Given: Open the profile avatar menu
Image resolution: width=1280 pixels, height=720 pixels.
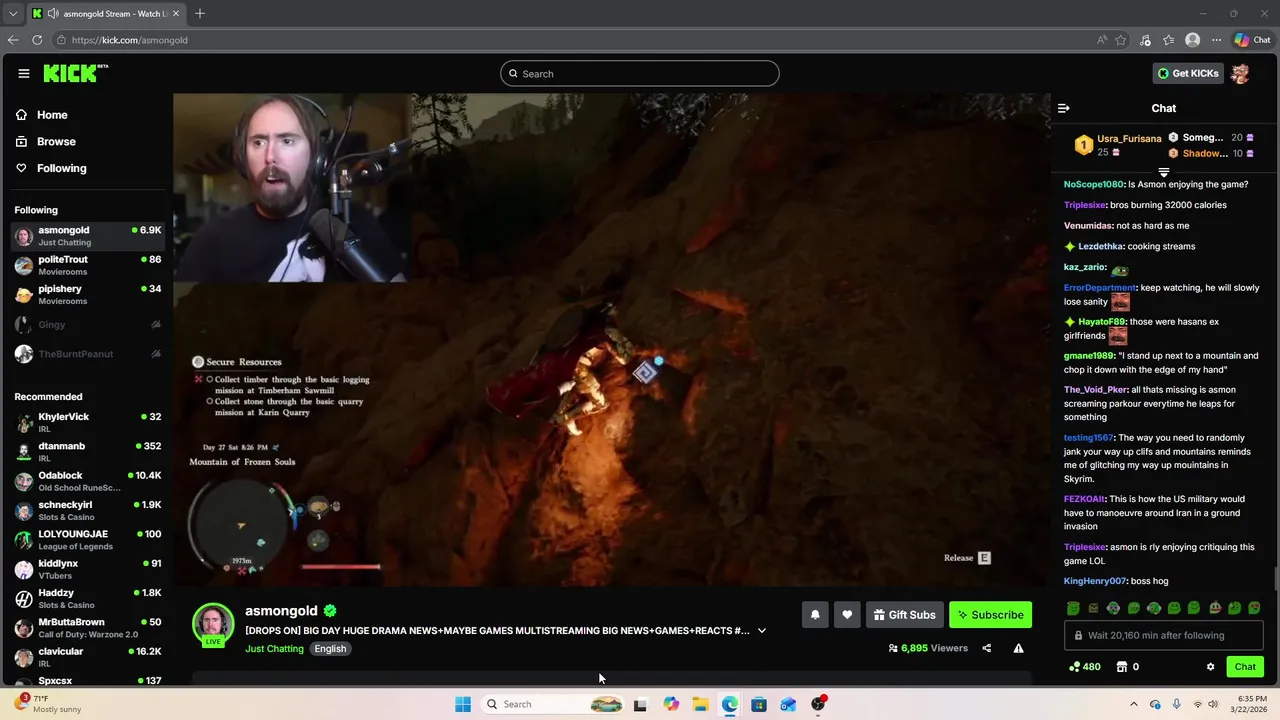Looking at the screenshot, I should 1240,73.
